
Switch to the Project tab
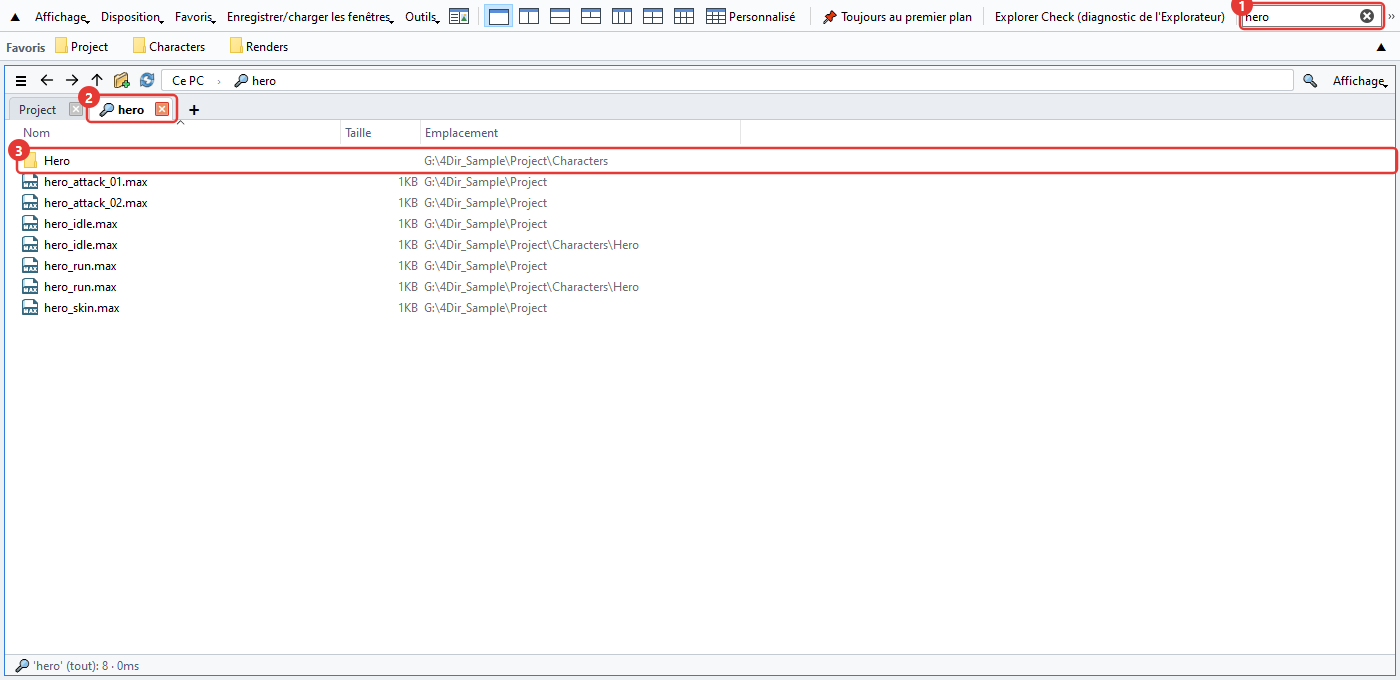tap(38, 110)
